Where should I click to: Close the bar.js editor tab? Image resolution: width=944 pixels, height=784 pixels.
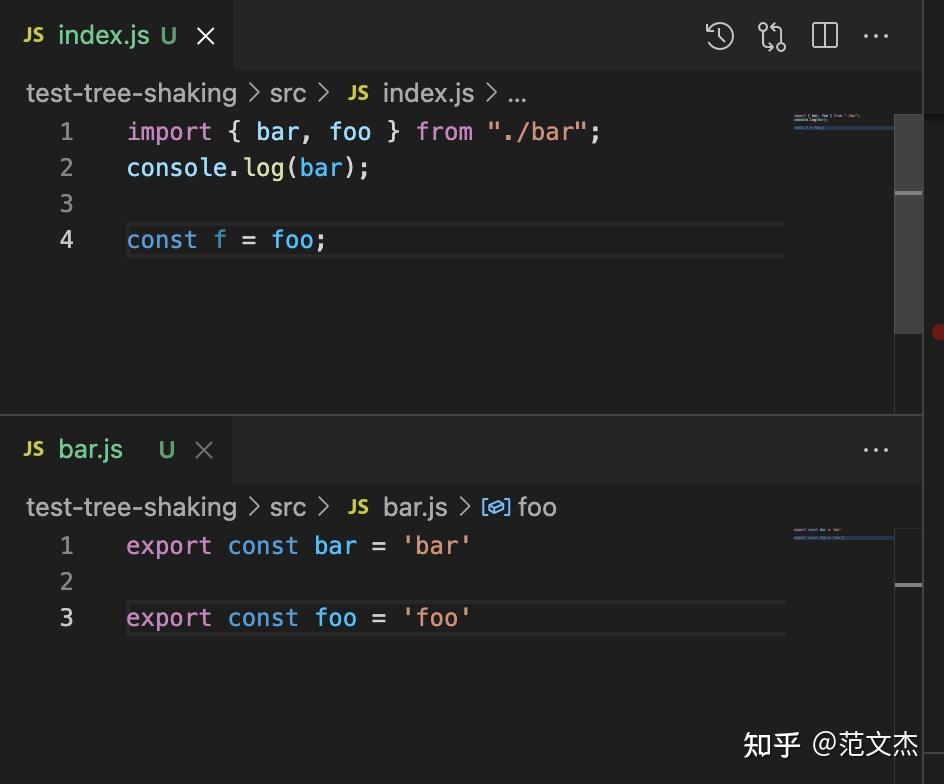(203, 449)
